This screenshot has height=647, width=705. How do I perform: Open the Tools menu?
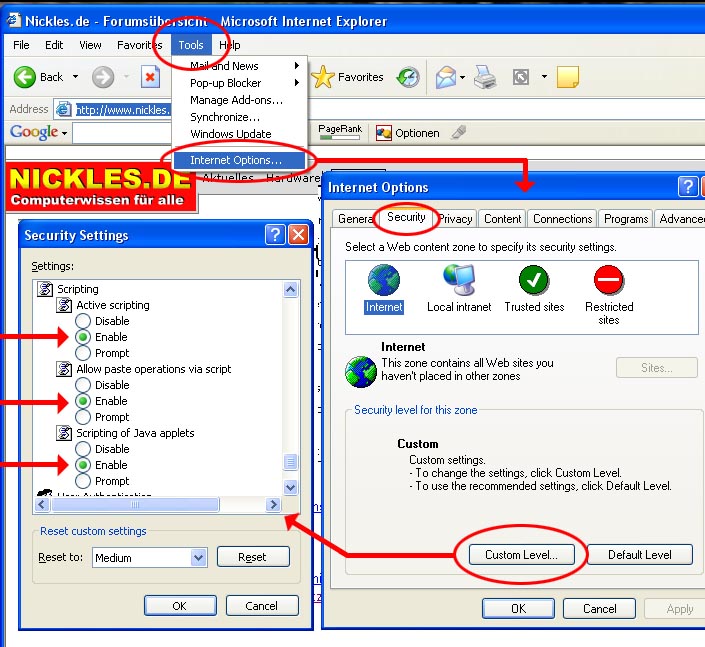(191, 45)
